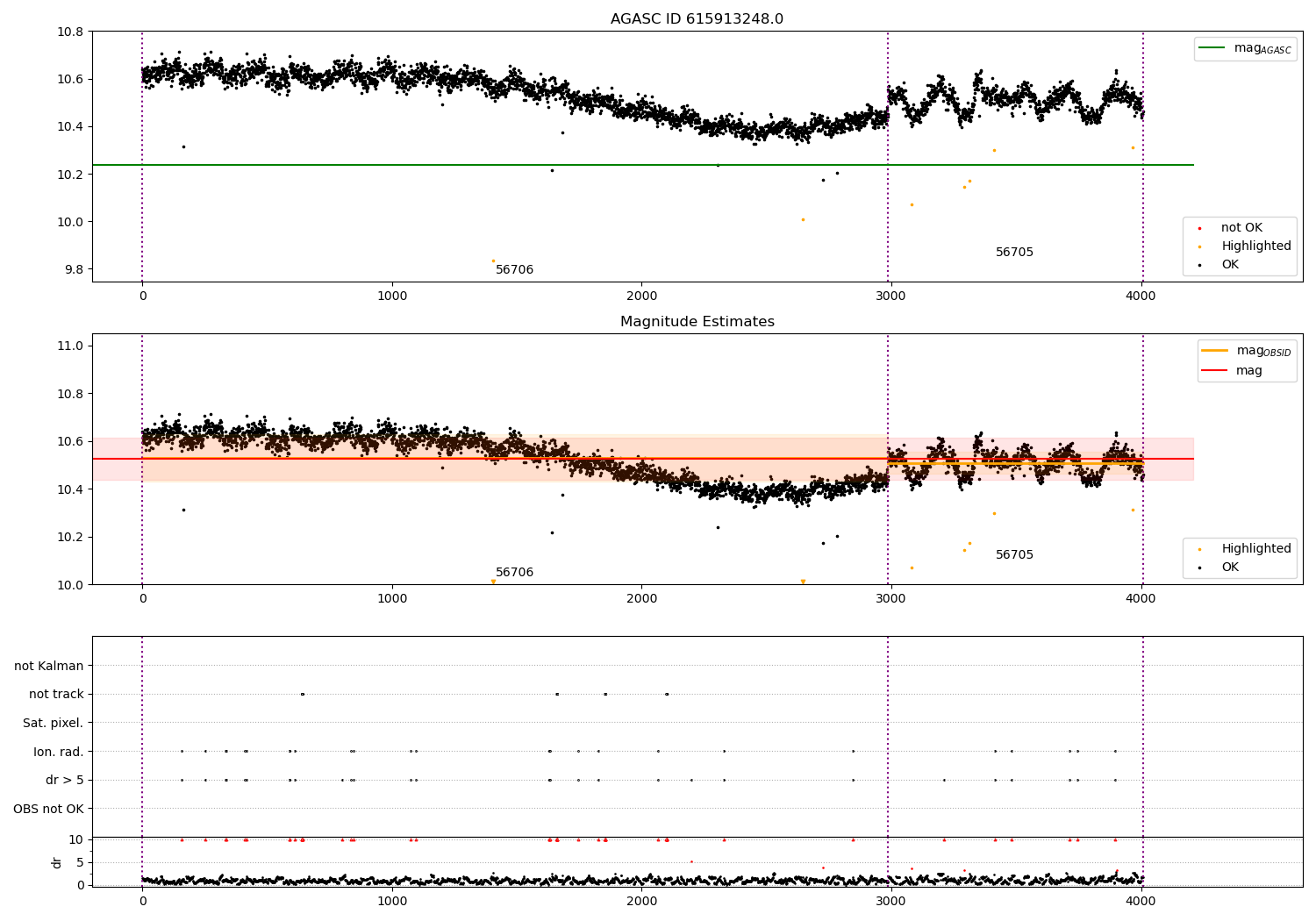Click the orange triangle marker beside 56706 in the middle plot
Screen dimensions: 1316x921
pos(493,582)
